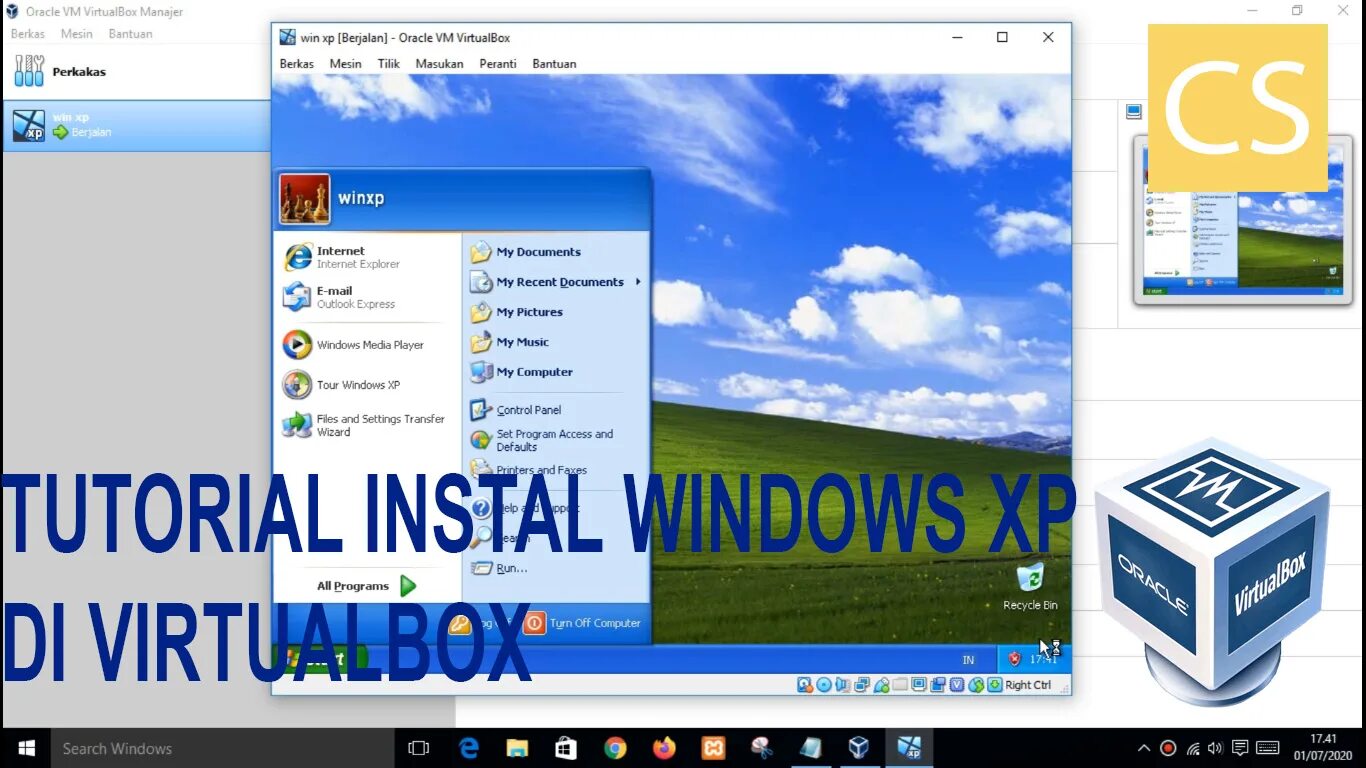Click the network adapter status icon
The image size is (1366, 768).
pos(862,685)
